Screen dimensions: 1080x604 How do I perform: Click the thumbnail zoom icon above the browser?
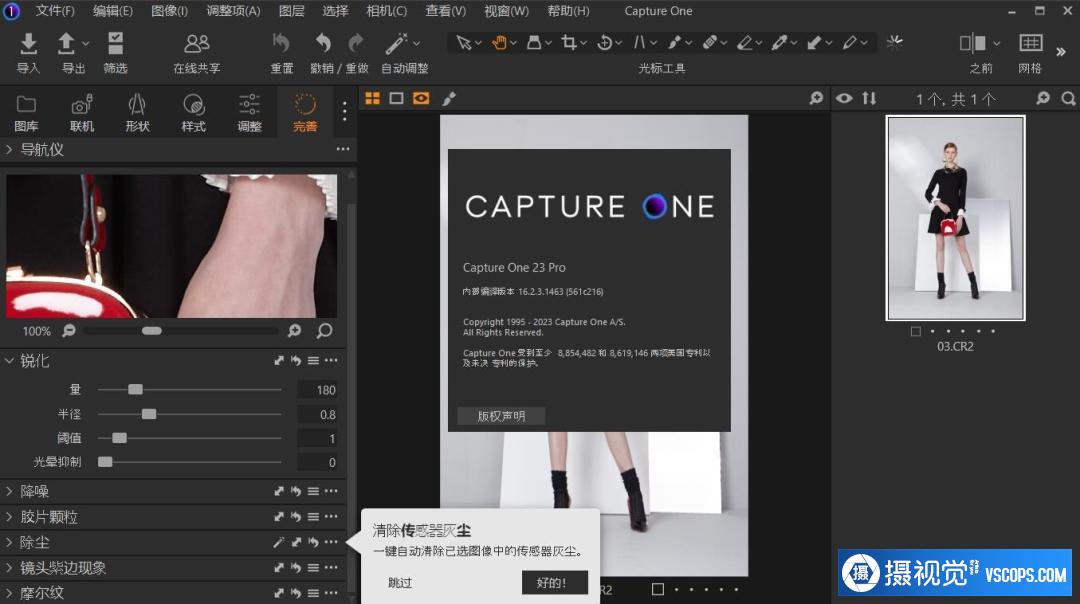pos(1043,98)
